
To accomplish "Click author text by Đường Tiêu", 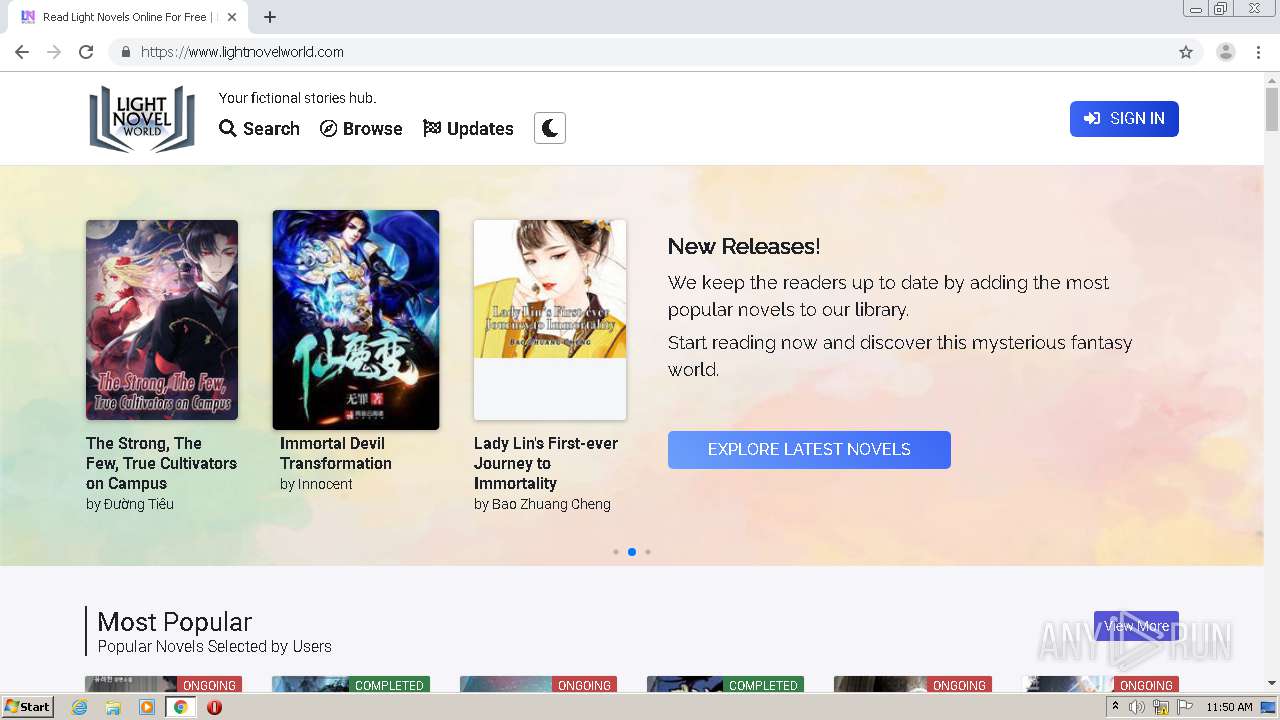I will point(130,504).
